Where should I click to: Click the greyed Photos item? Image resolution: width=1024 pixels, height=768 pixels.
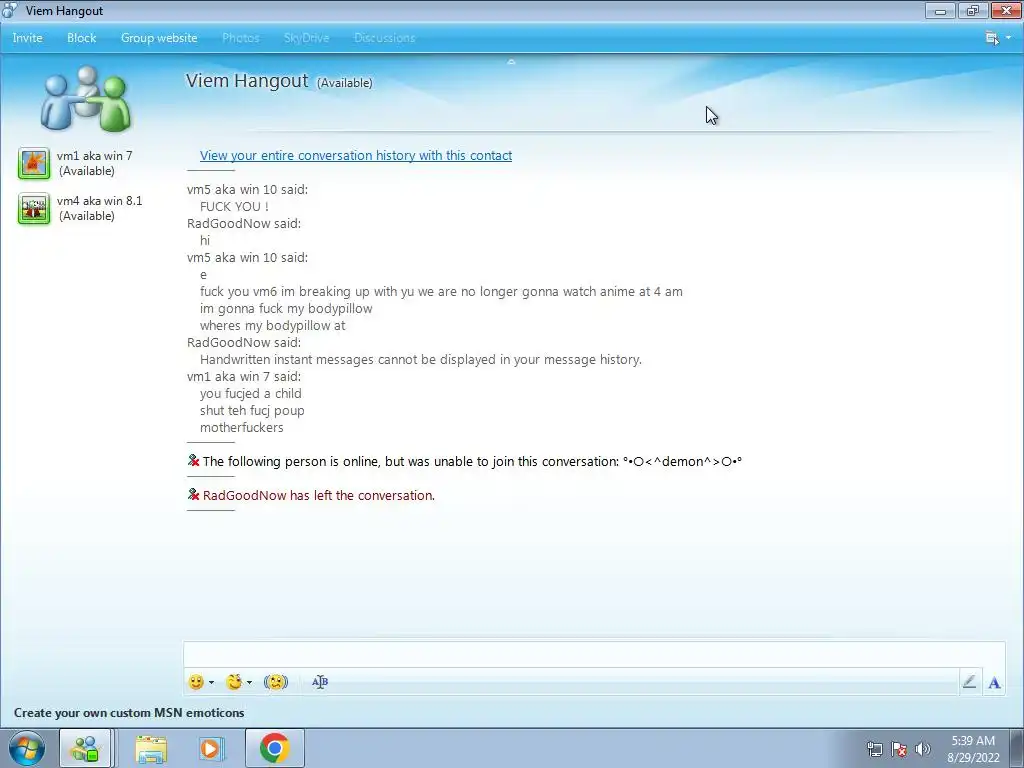pos(240,38)
